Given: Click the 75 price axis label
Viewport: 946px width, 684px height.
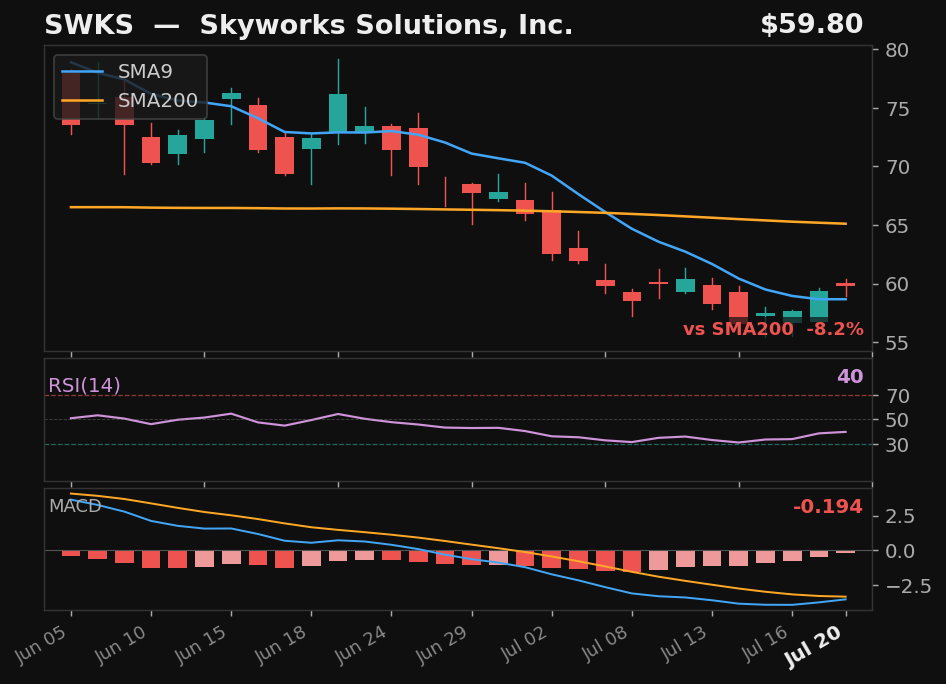Looking at the screenshot, I should (897, 109).
